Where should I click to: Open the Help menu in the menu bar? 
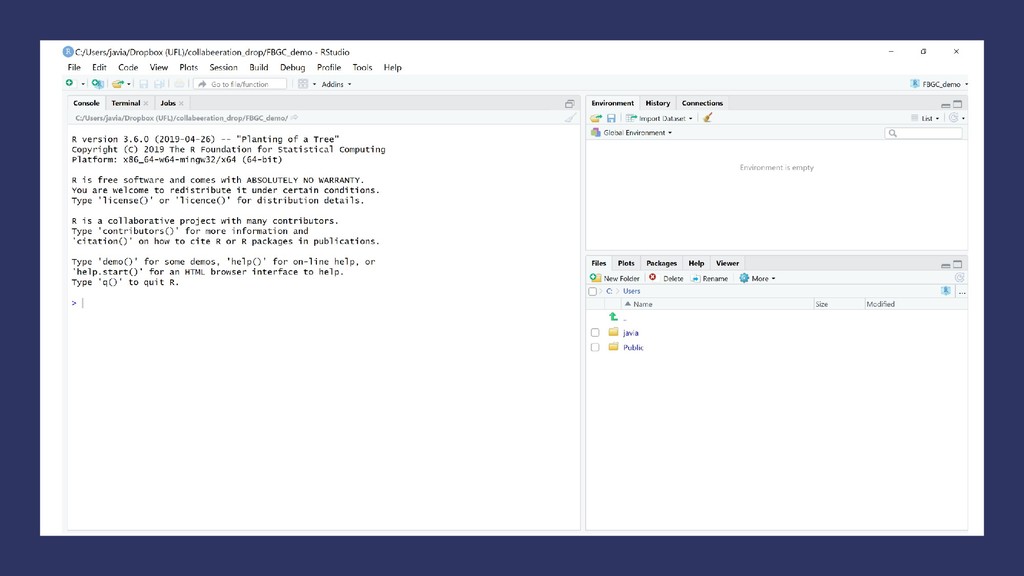click(x=392, y=67)
